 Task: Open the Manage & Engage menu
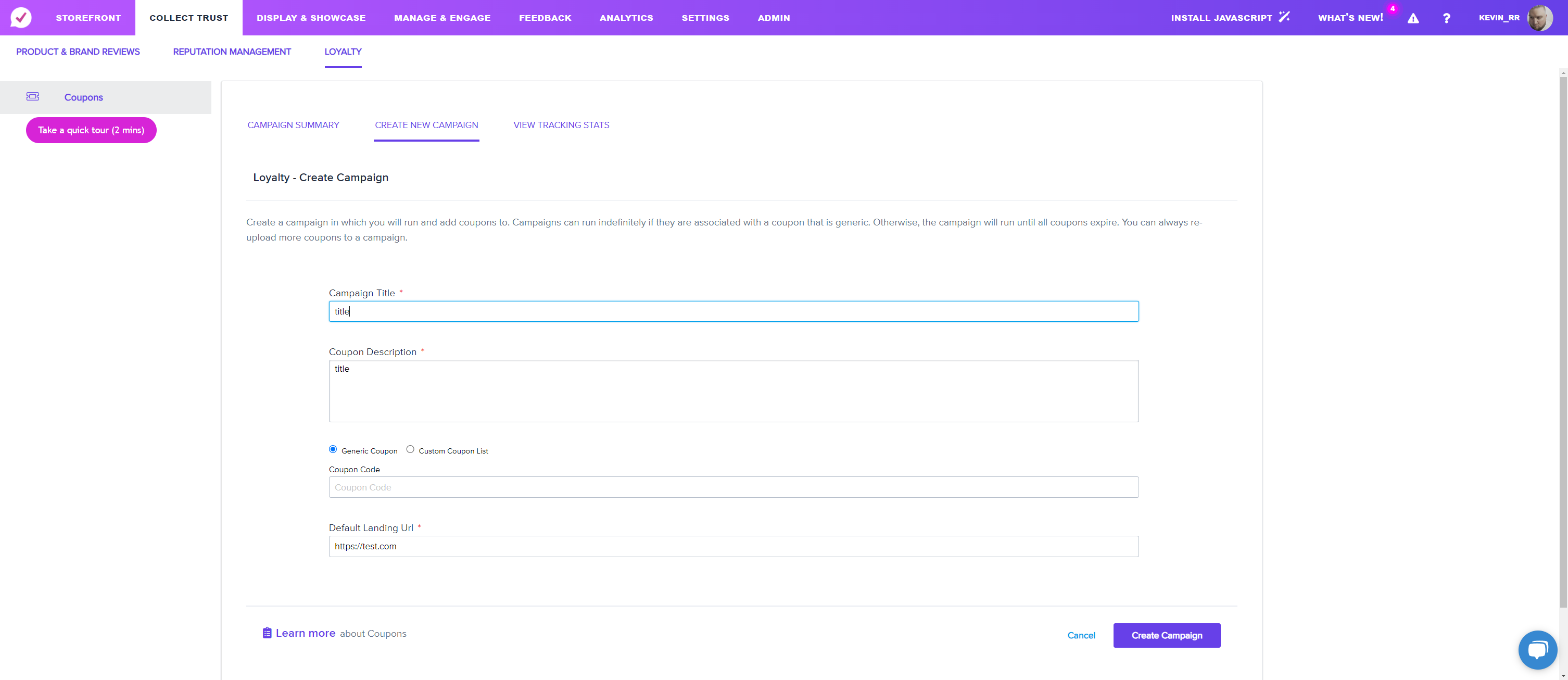[442, 18]
